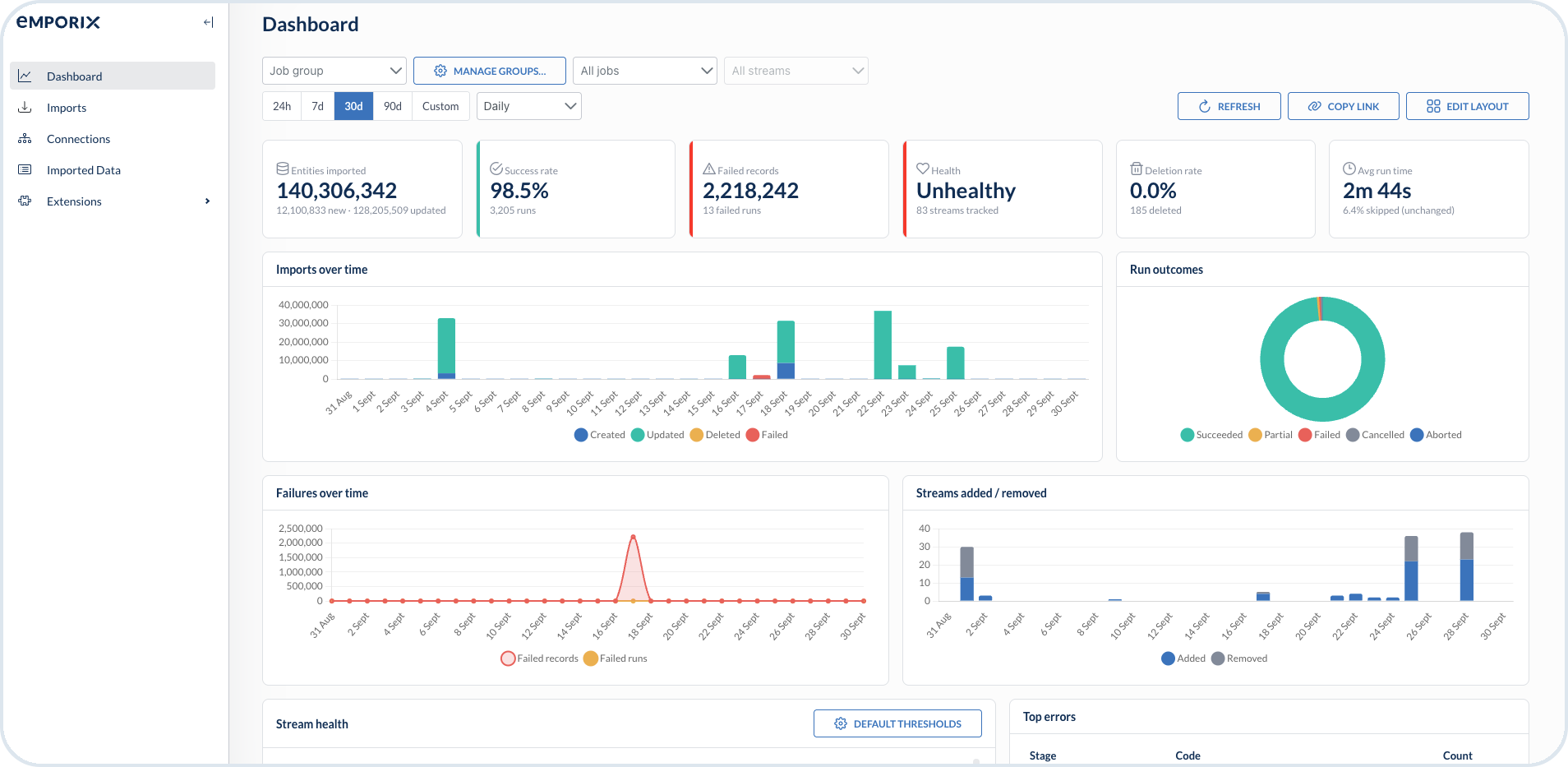Open the Job group dropdown

(334, 71)
